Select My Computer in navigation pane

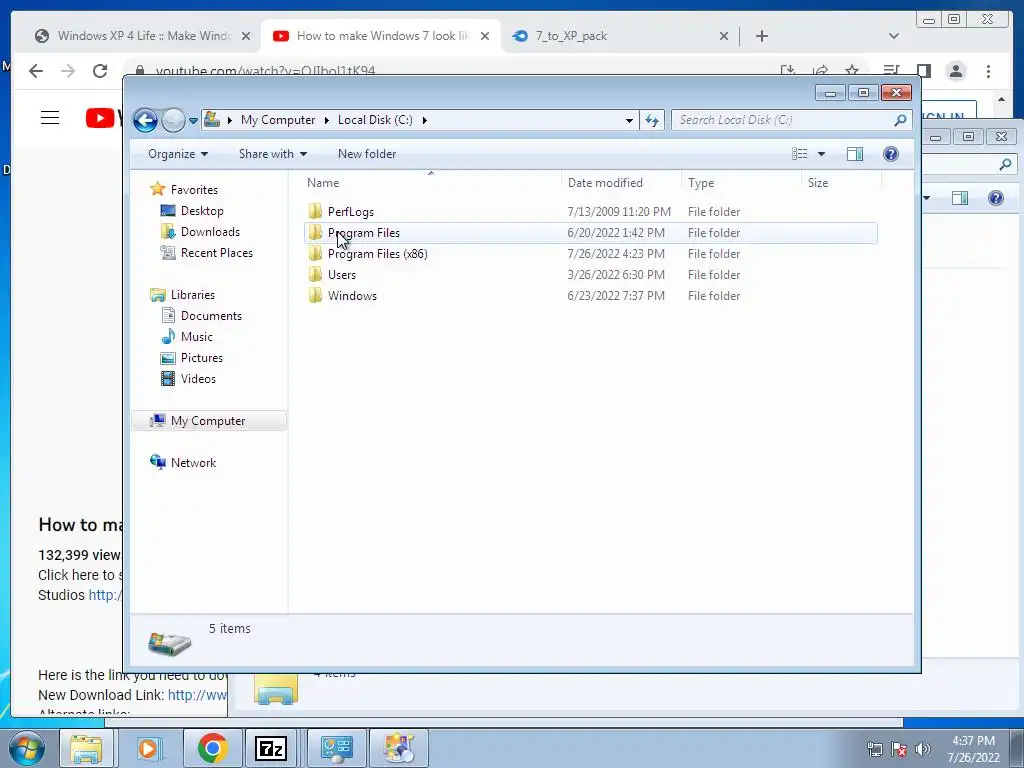[x=208, y=421]
